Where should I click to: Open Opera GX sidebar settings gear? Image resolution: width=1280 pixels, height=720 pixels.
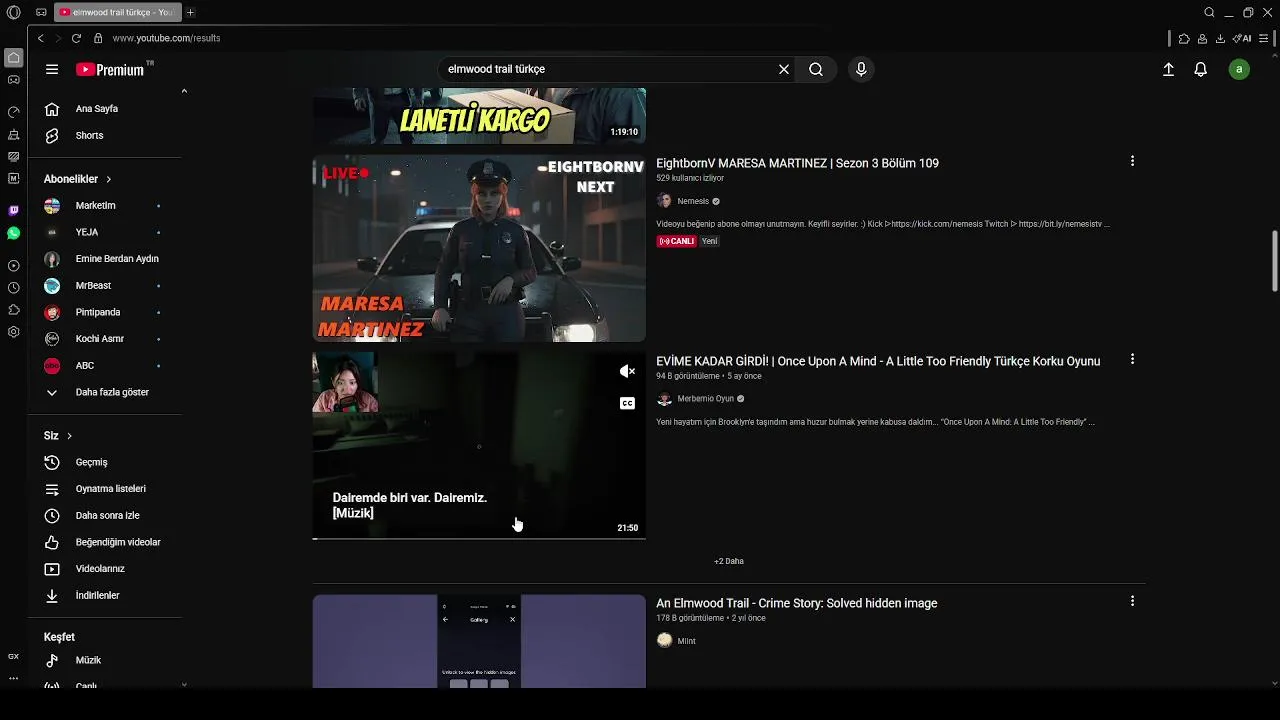[x=13, y=332]
